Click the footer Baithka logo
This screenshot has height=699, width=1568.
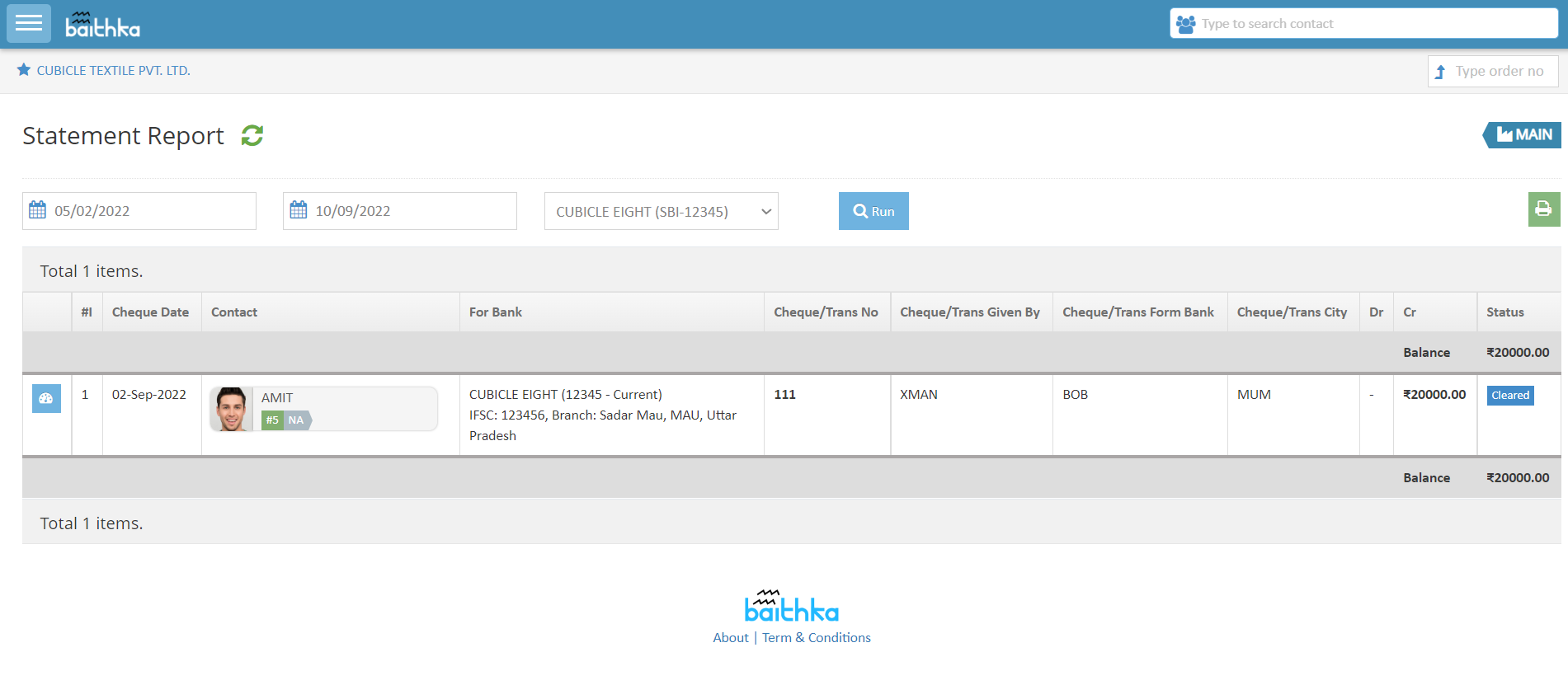pos(792,606)
